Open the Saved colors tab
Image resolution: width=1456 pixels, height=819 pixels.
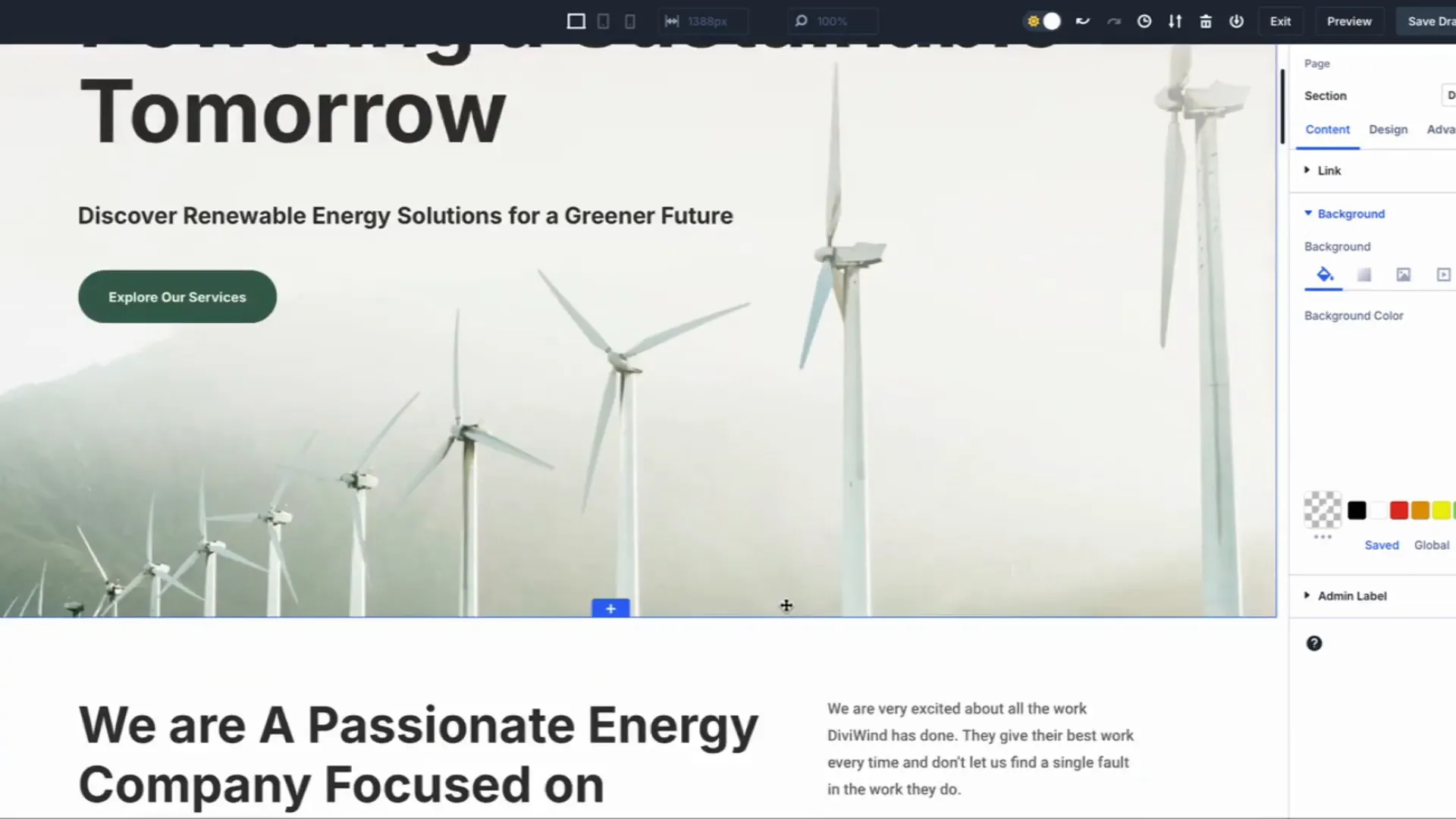[x=1381, y=545]
